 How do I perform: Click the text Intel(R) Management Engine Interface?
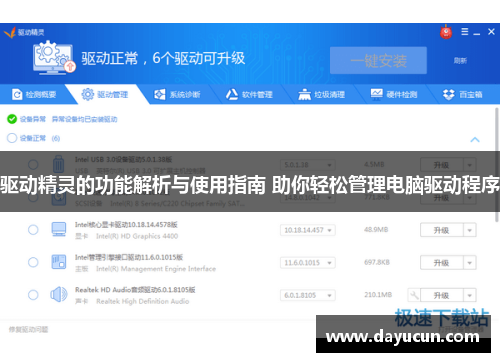tap(156, 269)
